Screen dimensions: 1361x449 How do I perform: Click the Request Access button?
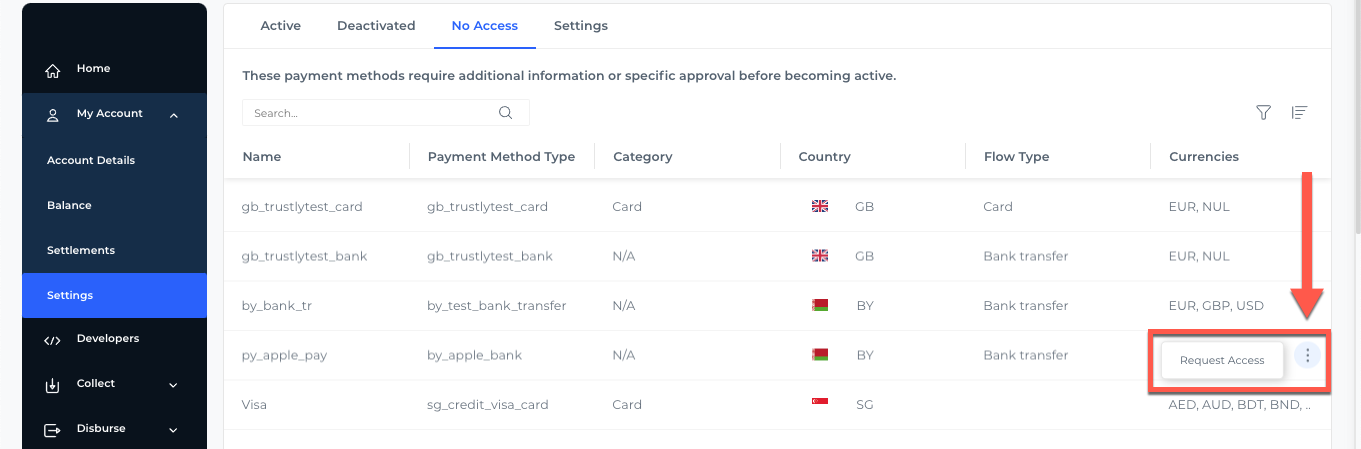(1222, 360)
